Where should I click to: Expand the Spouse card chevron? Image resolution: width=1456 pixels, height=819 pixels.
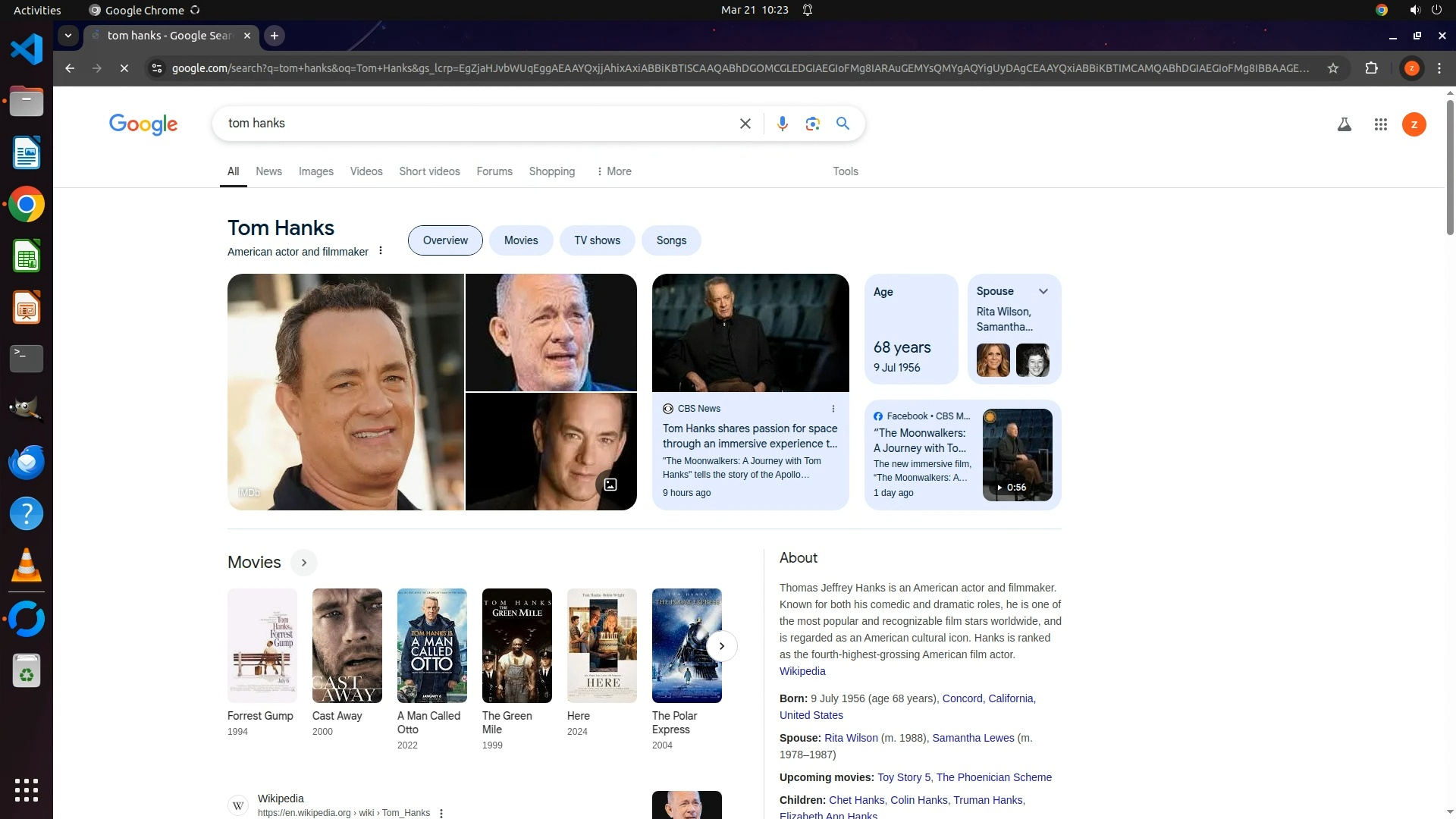tap(1043, 291)
